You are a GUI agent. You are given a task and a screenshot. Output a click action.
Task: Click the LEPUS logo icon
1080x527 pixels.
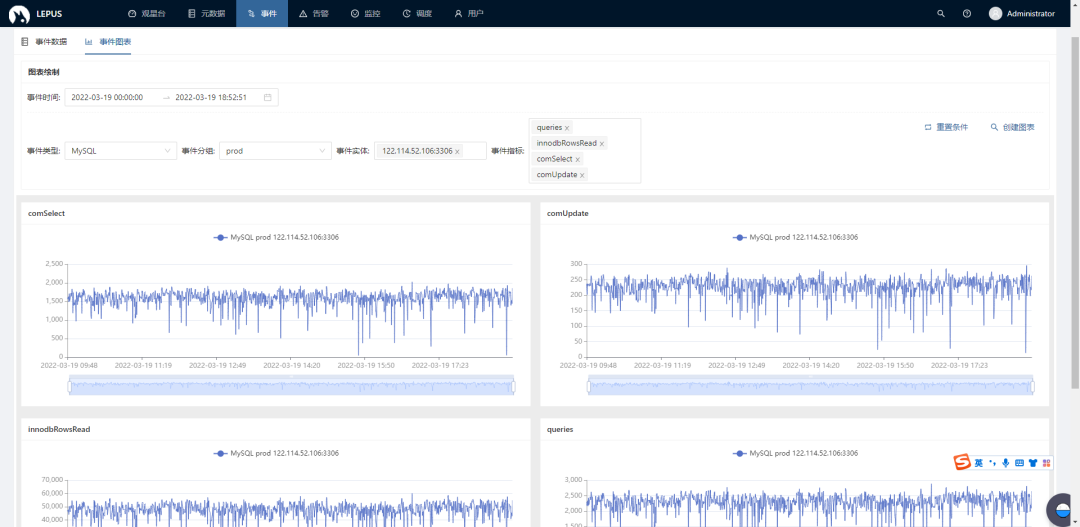click(x=19, y=14)
